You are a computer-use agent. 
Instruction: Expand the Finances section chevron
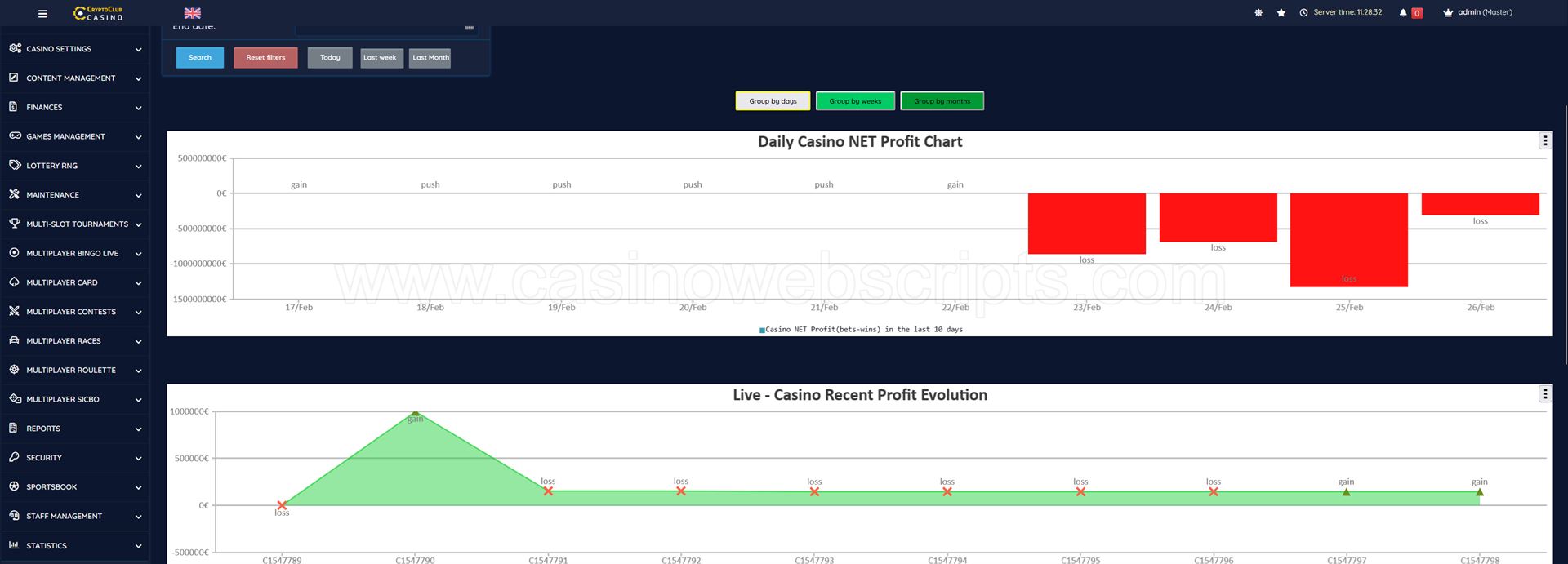click(x=138, y=108)
